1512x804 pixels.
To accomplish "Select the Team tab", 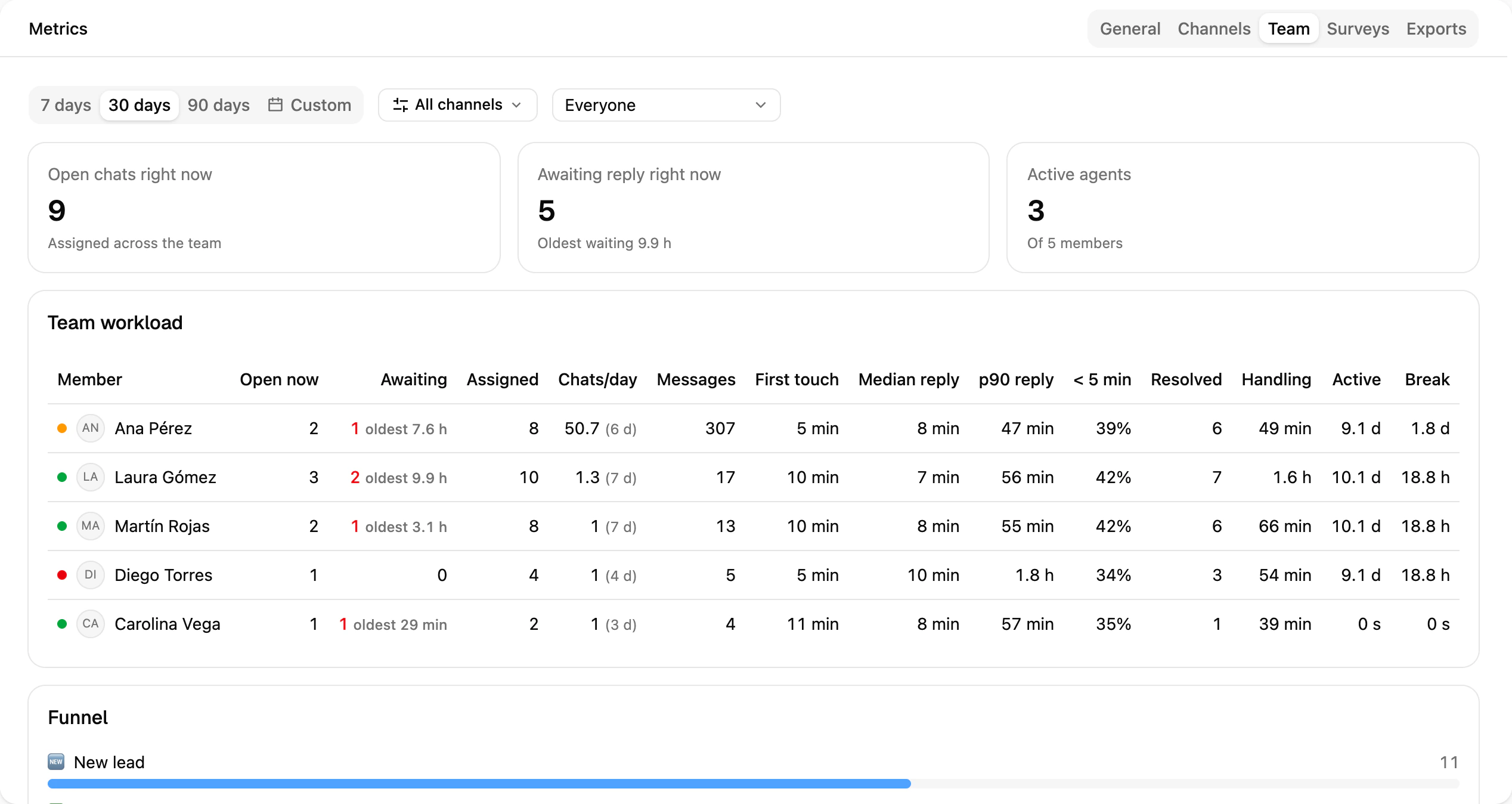I will (1288, 29).
